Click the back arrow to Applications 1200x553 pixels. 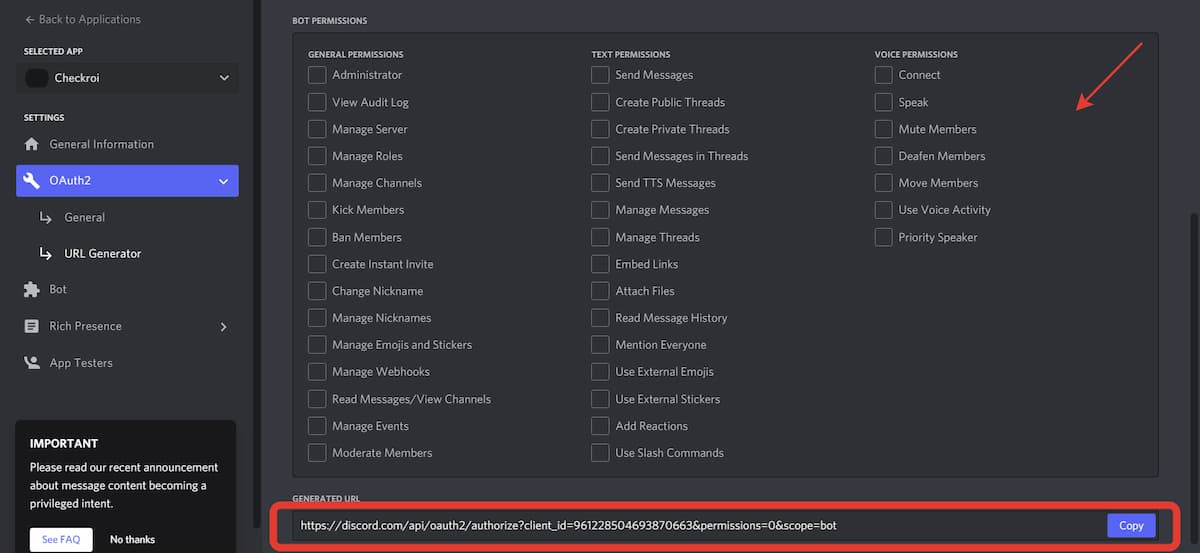coord(29,19)
